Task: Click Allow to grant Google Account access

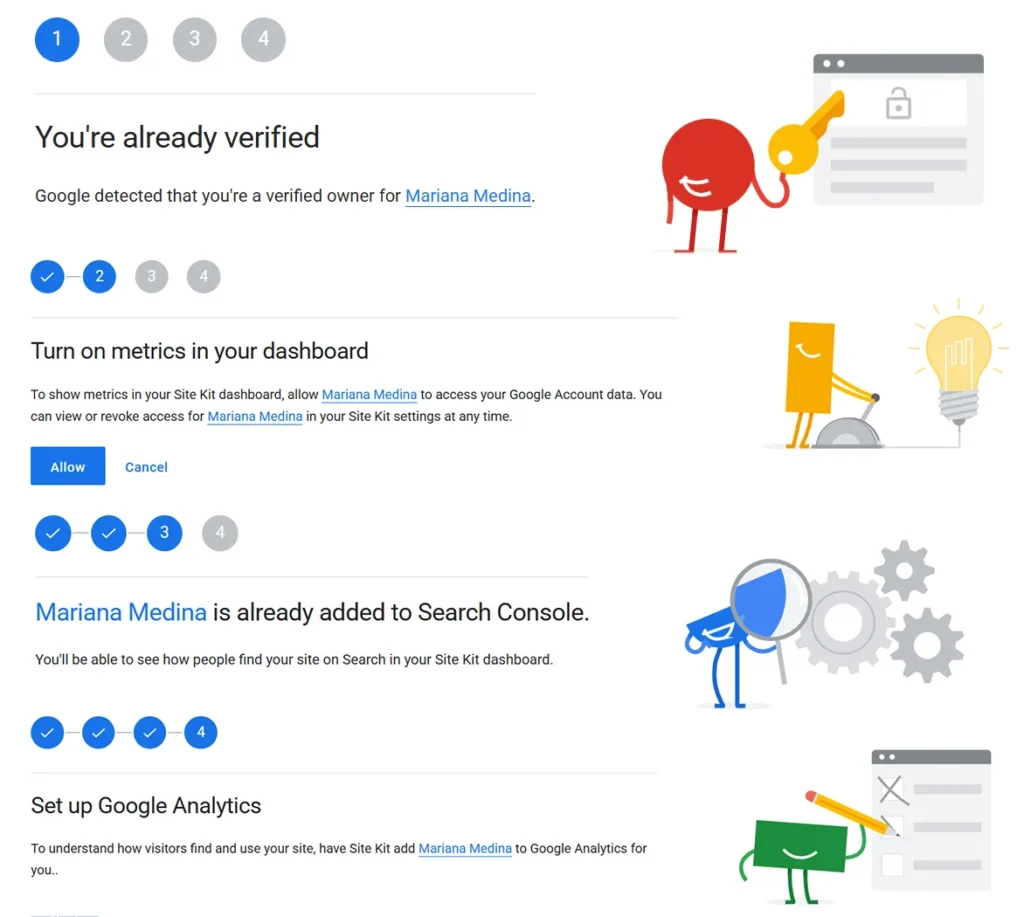Action: (x=67, y=466)
